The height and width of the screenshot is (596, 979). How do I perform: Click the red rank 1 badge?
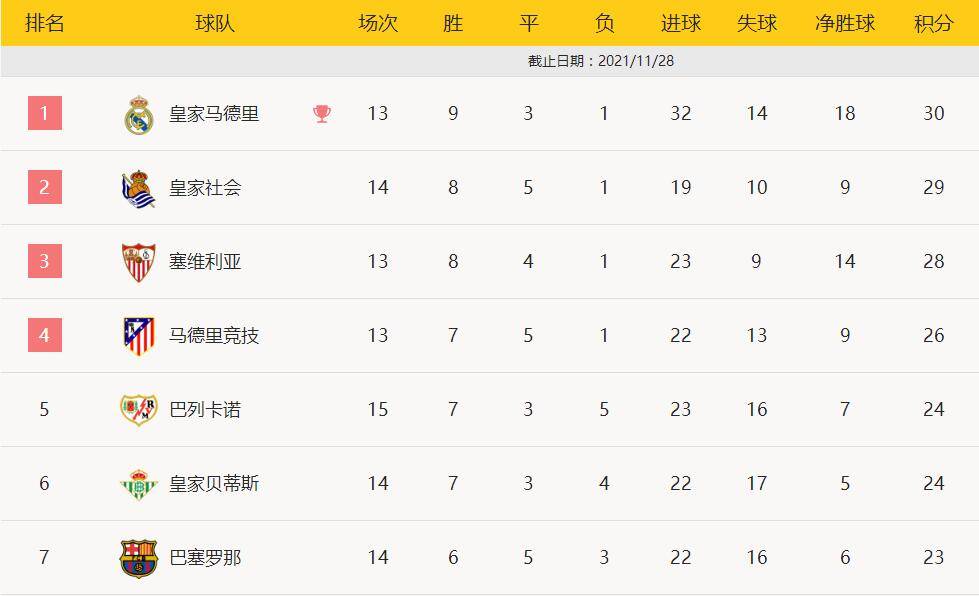[44, 113]
